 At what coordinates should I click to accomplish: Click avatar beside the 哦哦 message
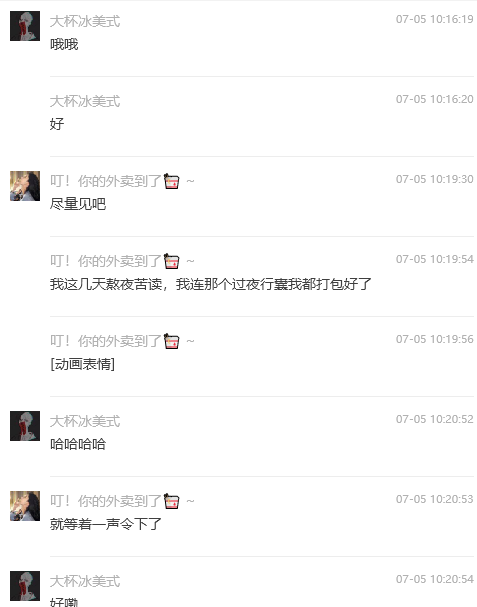coord(25,26)
